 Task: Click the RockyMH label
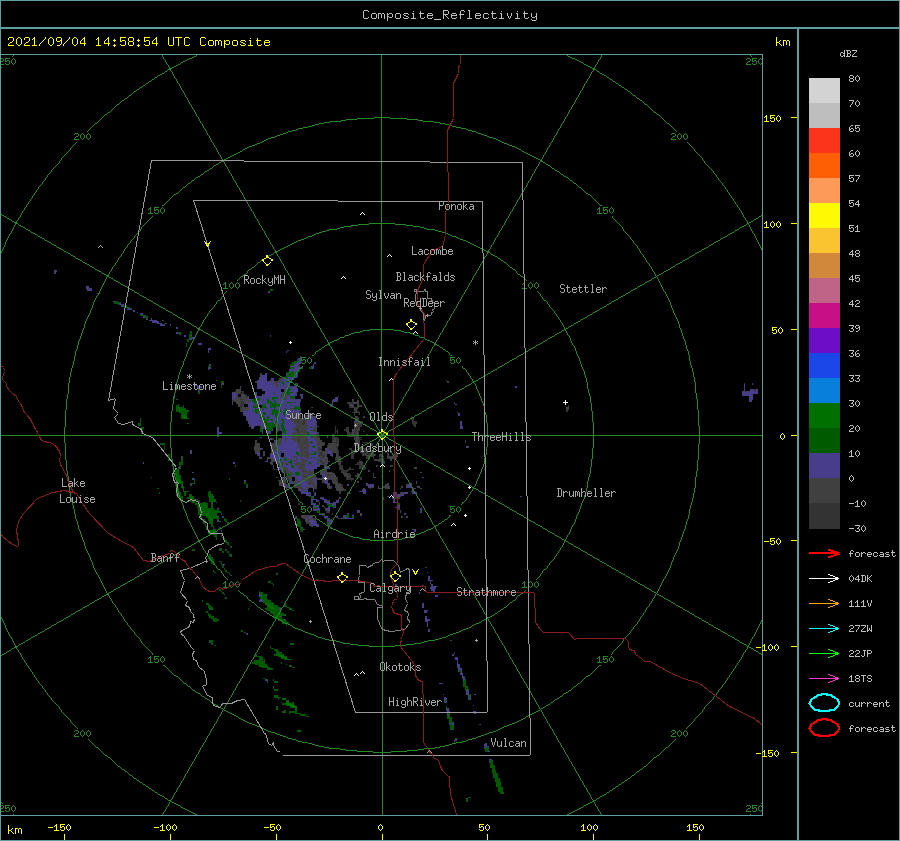click(264, 280)
